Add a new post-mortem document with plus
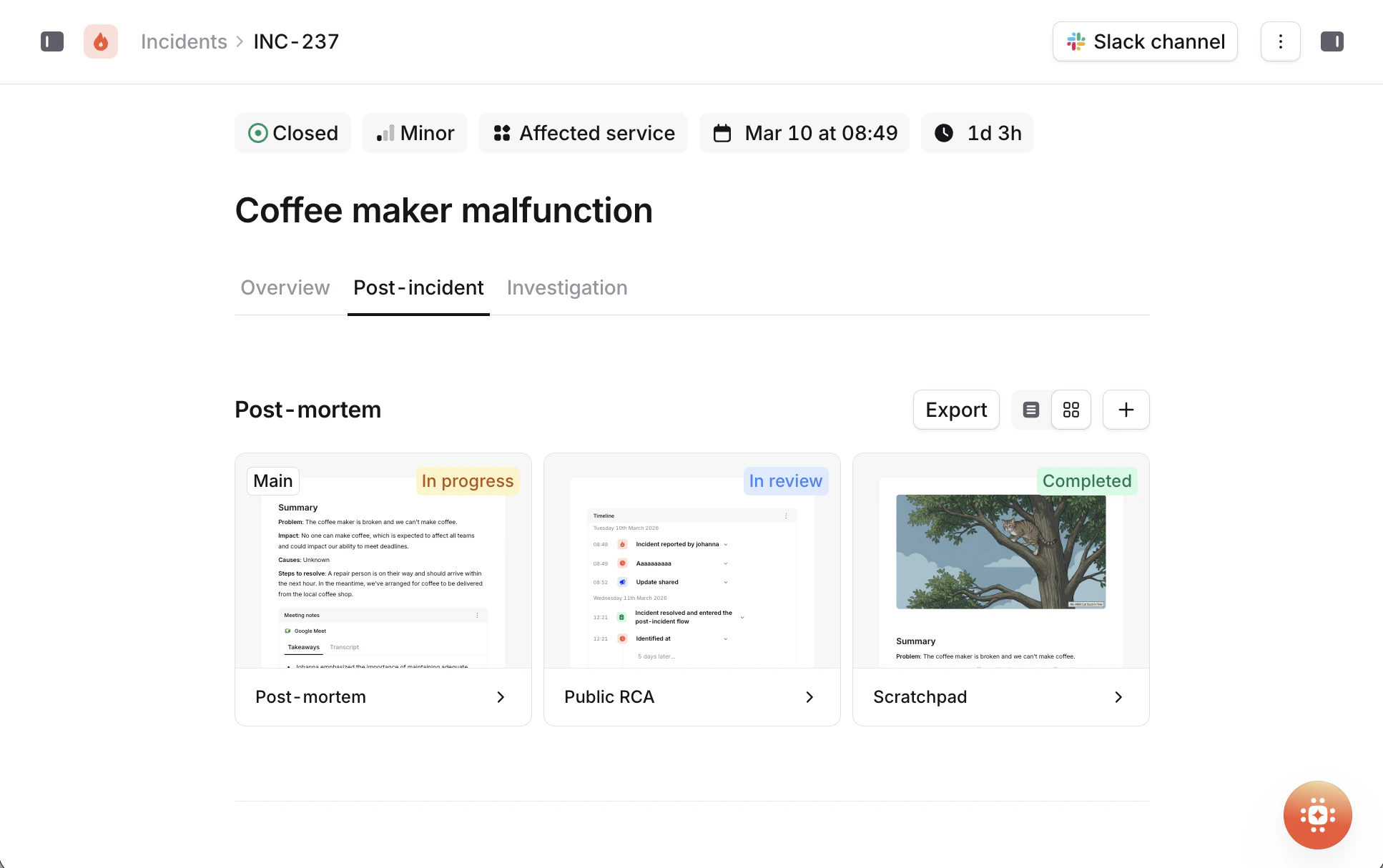The height and width of the screenshot is (868, 1383). tap(1126, 410)
